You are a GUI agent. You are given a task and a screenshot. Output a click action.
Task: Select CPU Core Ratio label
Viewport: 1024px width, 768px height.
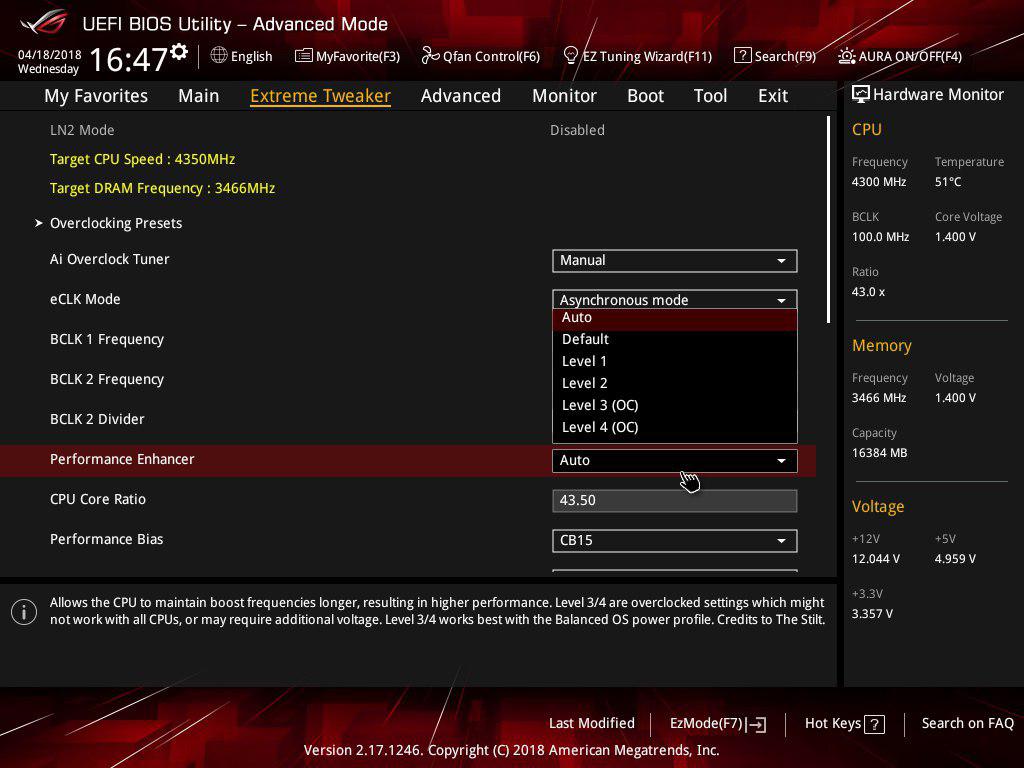click(x=98, y=500)
